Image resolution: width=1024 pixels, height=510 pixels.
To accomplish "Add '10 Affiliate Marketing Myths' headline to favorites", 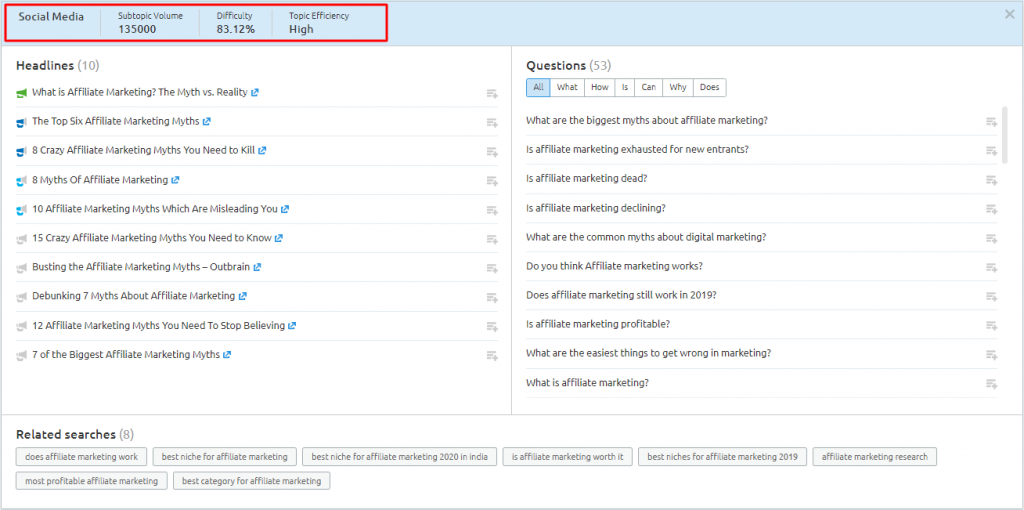I will [x=492, y=210].
